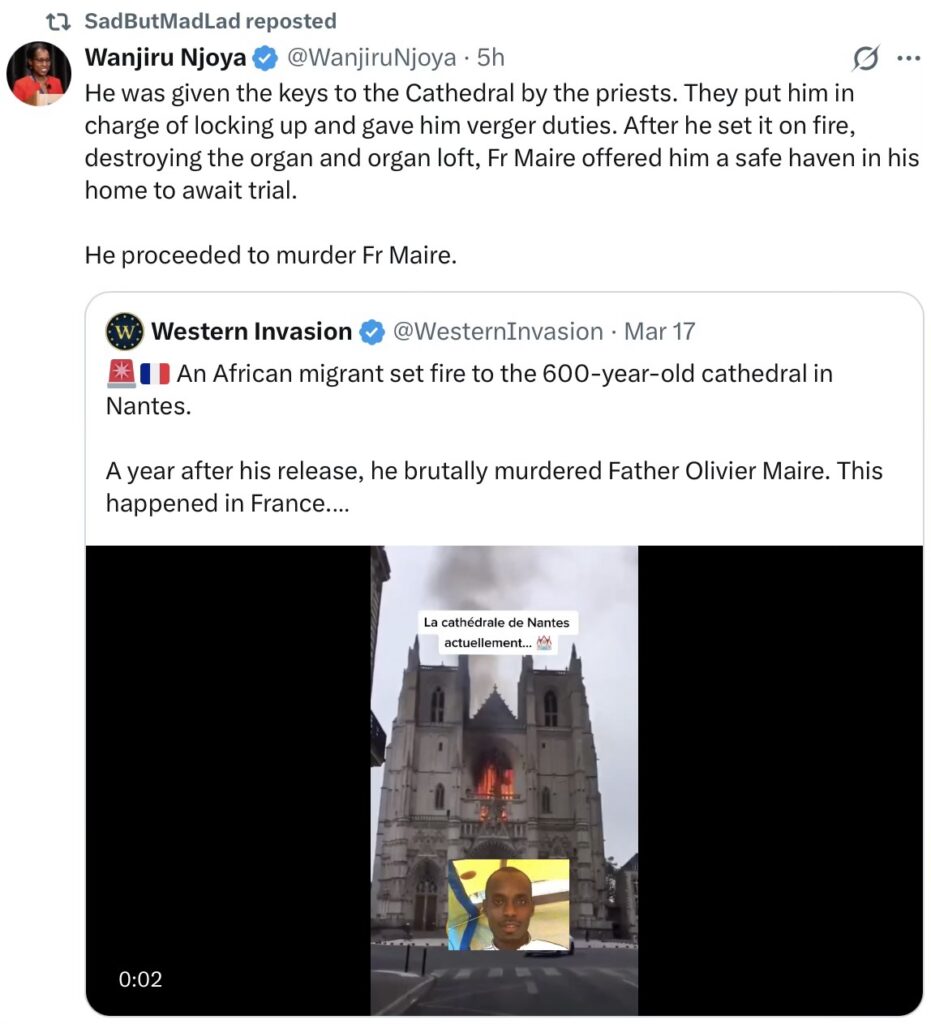931x1024 pixels.
Task: Open the @WesternInvasion handle
Action: pyautogui.click(x=498, y=331)
